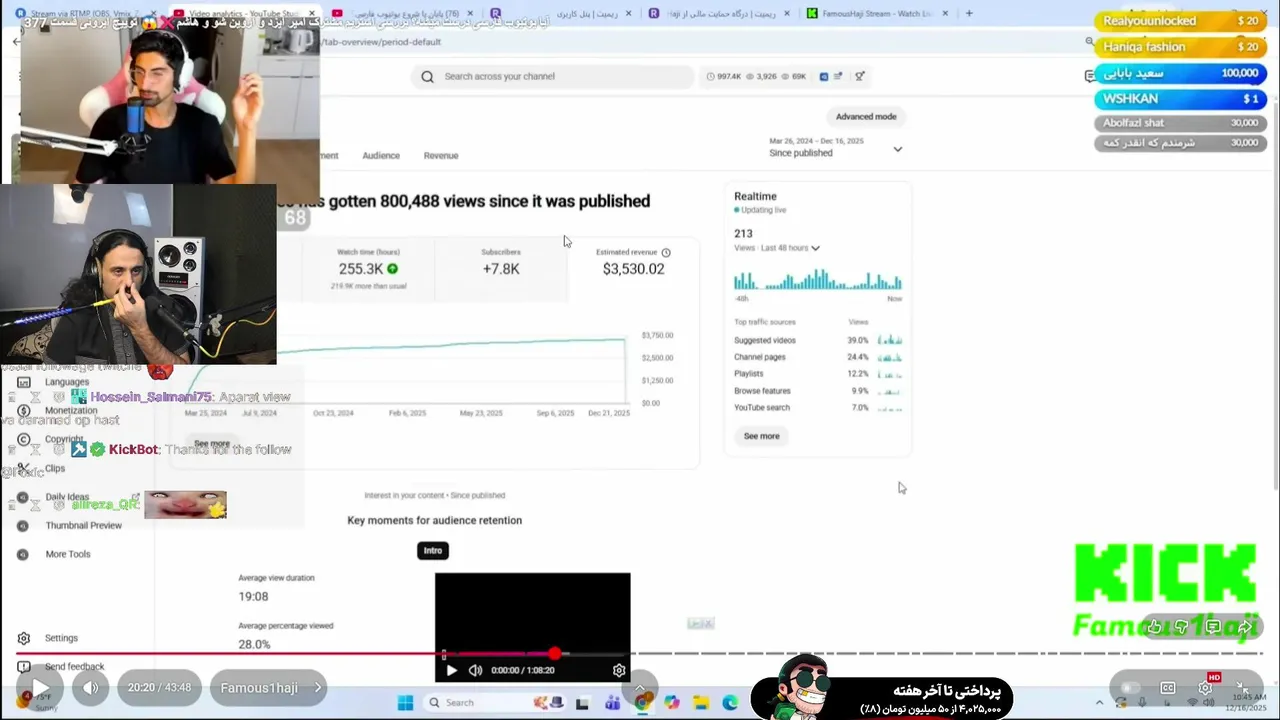Click the comments icon over Kick logo
The image size is (1280, 720).
[x=1213, y=627]
